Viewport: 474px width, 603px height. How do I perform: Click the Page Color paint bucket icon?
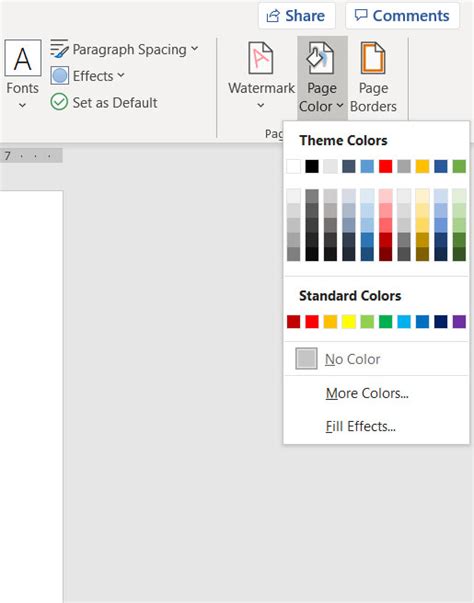321,58
